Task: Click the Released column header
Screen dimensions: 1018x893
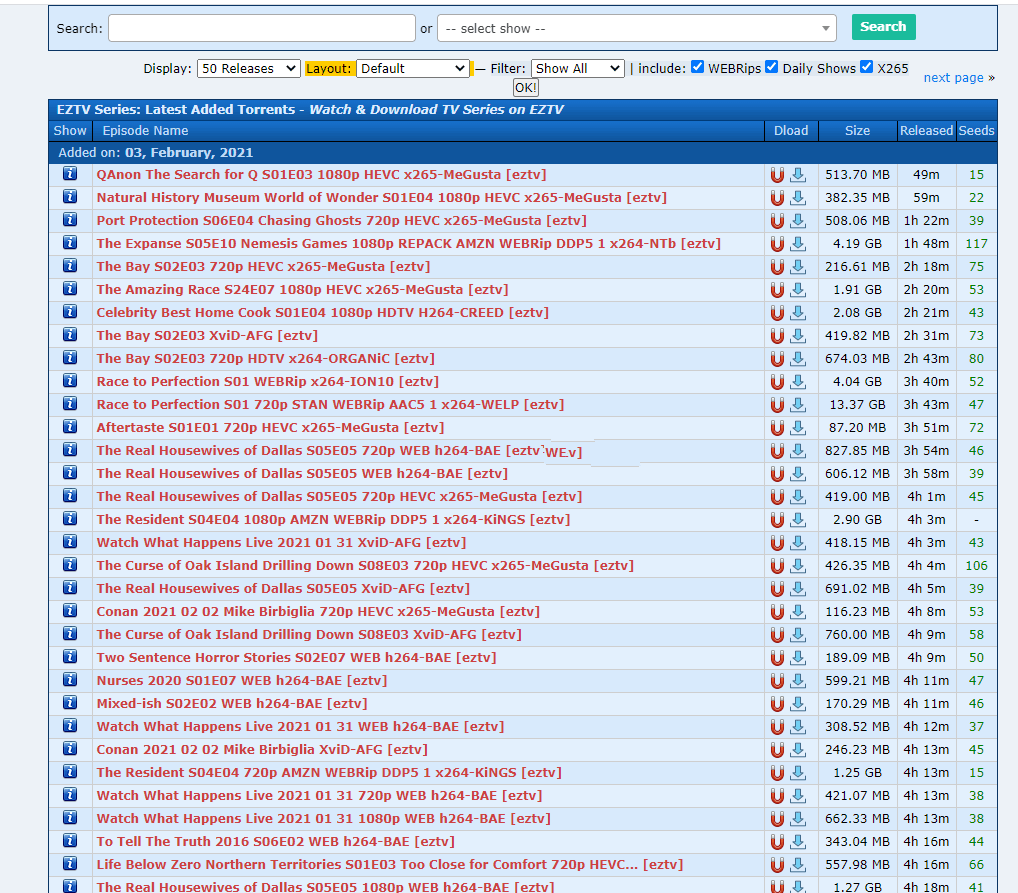Action: pos(926,131)
